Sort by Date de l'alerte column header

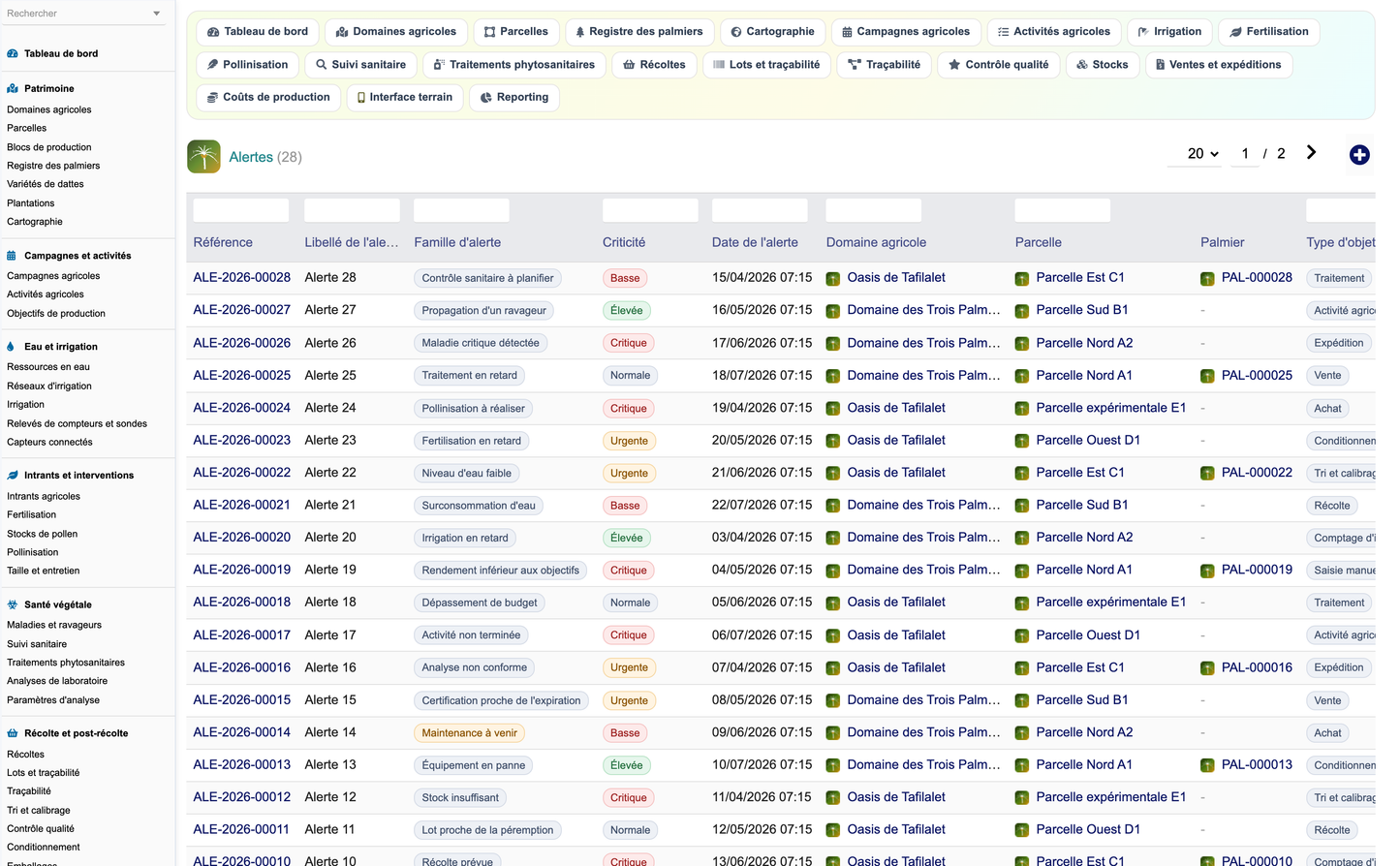click(x=755, y=243)
